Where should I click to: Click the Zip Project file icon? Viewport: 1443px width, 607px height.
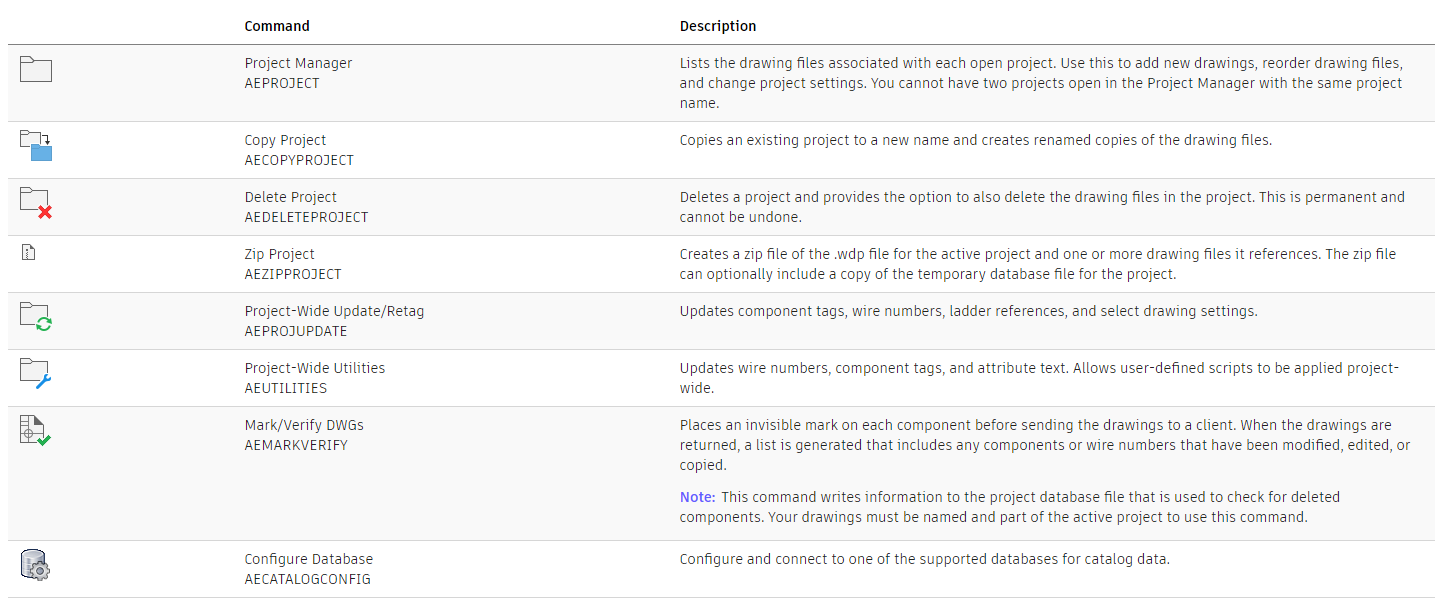coord(28,253)
